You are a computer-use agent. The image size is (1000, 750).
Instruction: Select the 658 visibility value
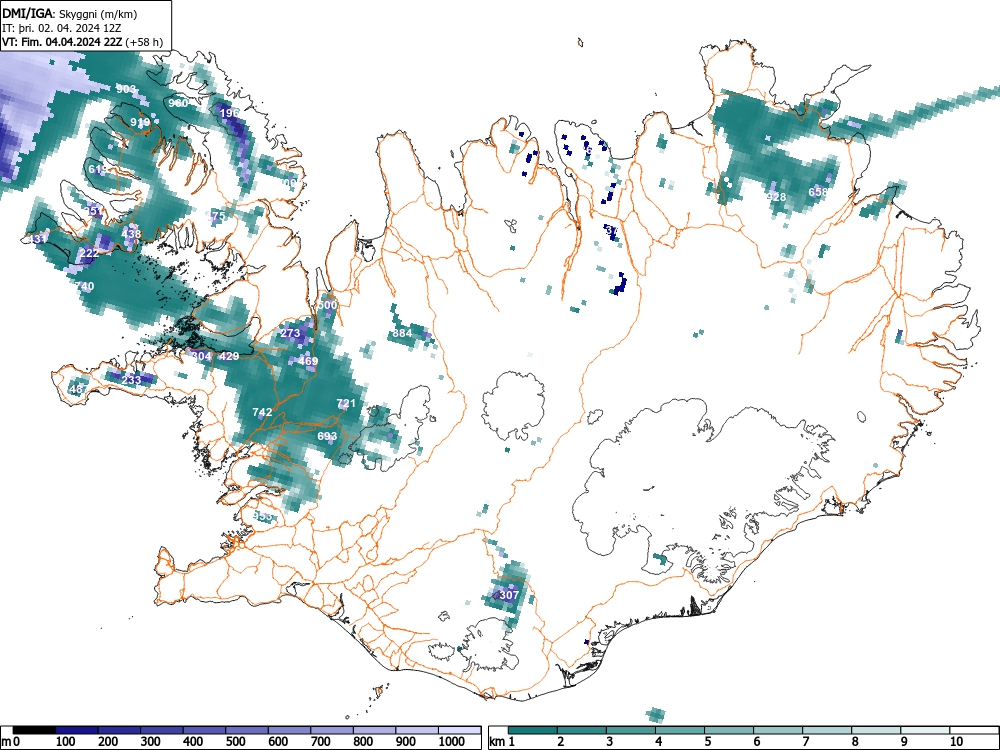click(818, 192)
